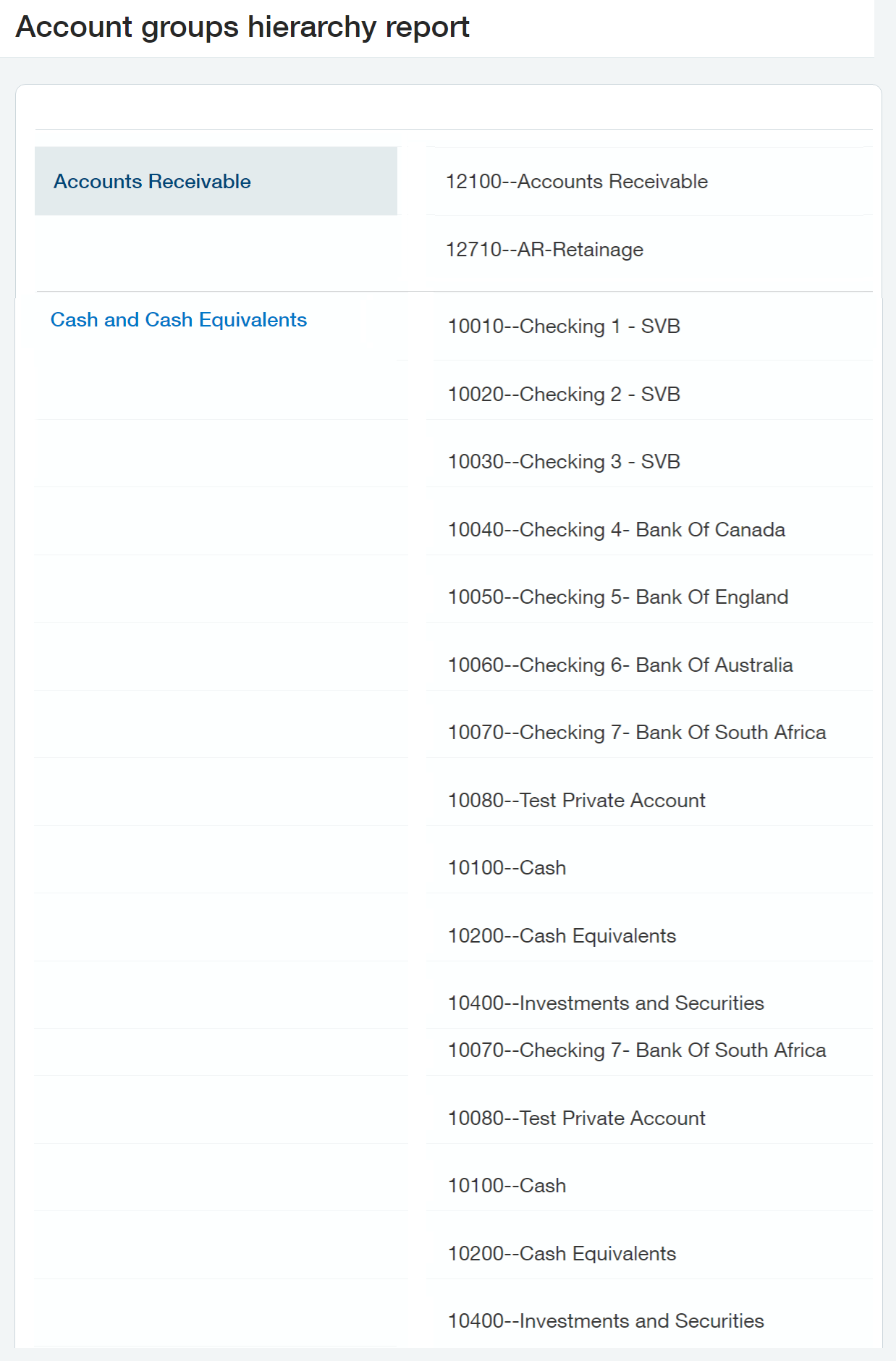896x1361 pixels.
Task: Click 10030--Checking 3 - SVB entry
Action: click(649, 462)
